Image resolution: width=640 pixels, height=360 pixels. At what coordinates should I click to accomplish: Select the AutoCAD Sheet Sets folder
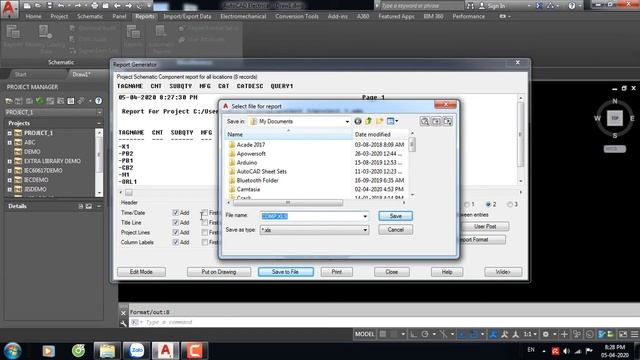point(262,172)
